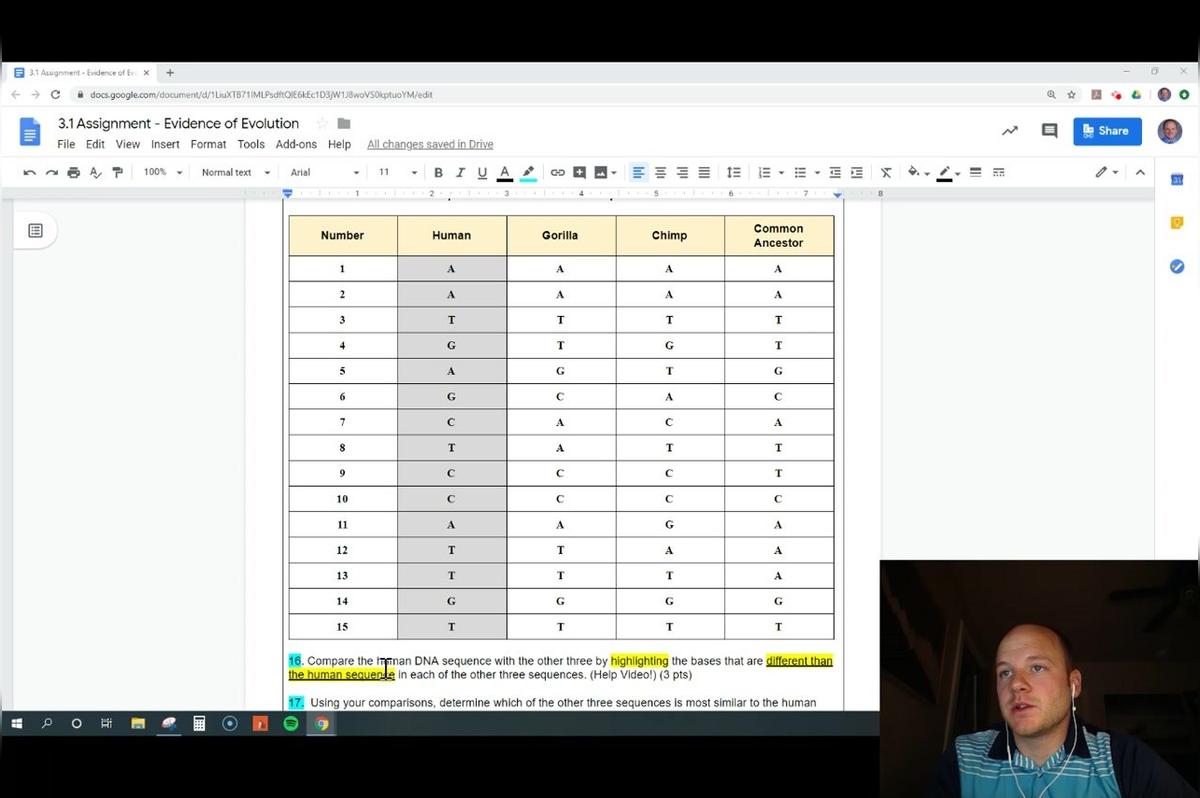Insert a link with the Insert link icon
This screenshot has height=798, width=1200.
[x=557, y=172]
